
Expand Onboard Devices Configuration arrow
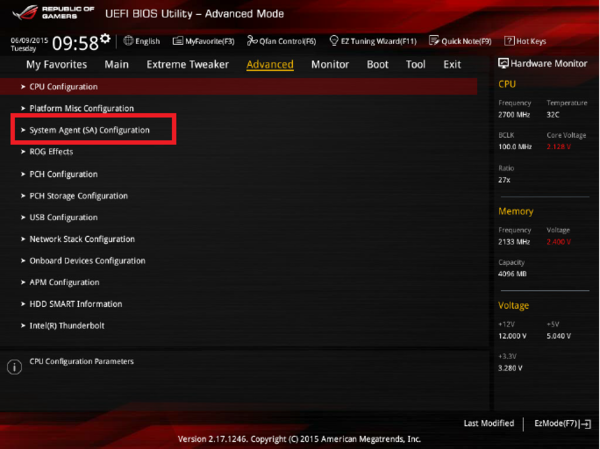[x=23, y=261]
